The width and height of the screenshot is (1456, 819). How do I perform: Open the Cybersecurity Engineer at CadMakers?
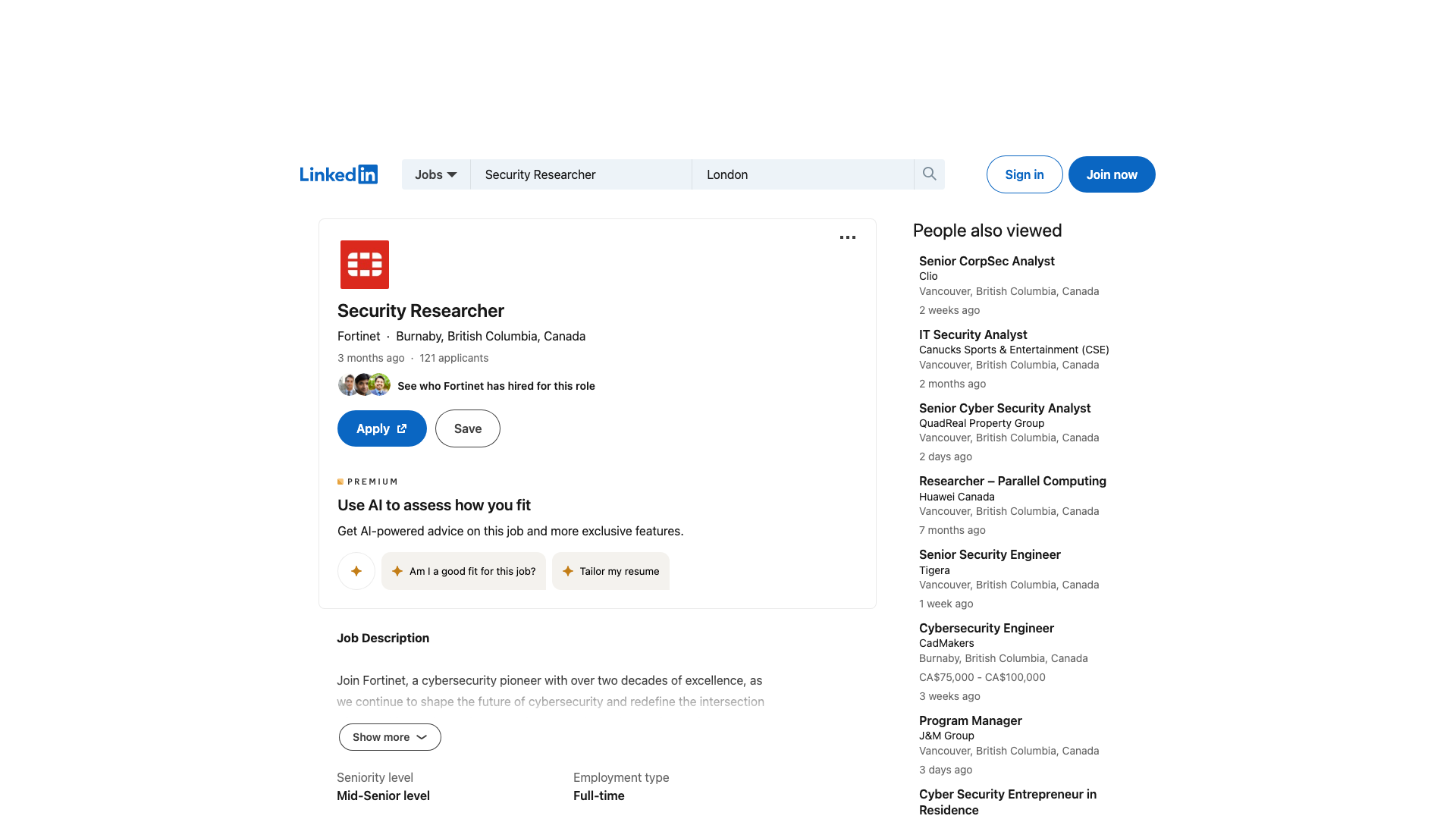987,628
